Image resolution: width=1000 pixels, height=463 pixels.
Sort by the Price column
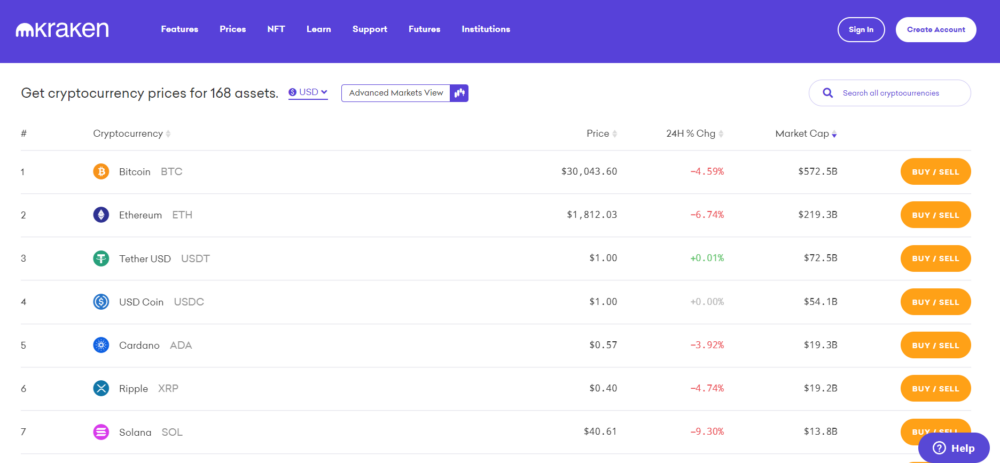click(x=601, y=134)
